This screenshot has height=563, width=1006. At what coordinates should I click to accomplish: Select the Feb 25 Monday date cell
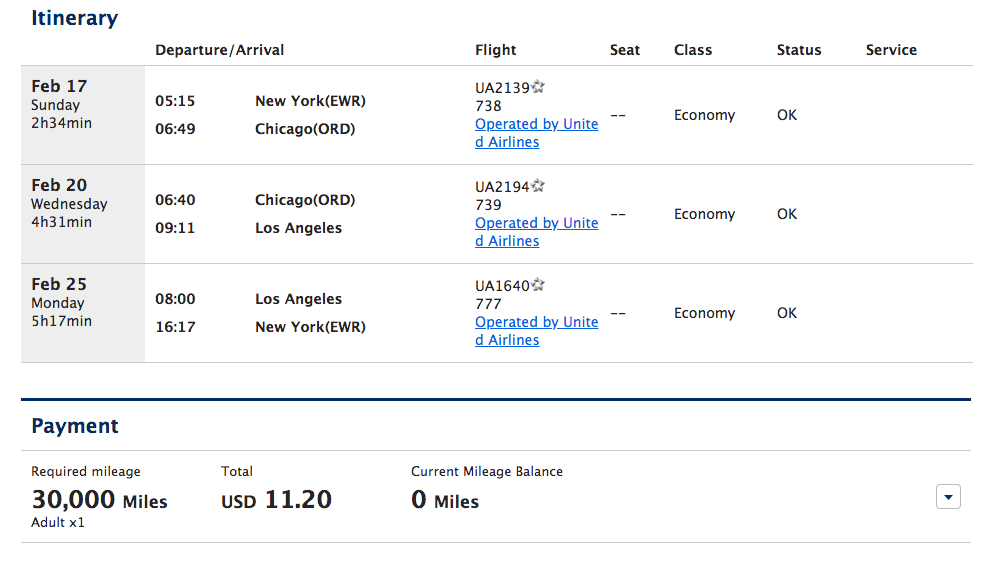[x=83, y=313]
